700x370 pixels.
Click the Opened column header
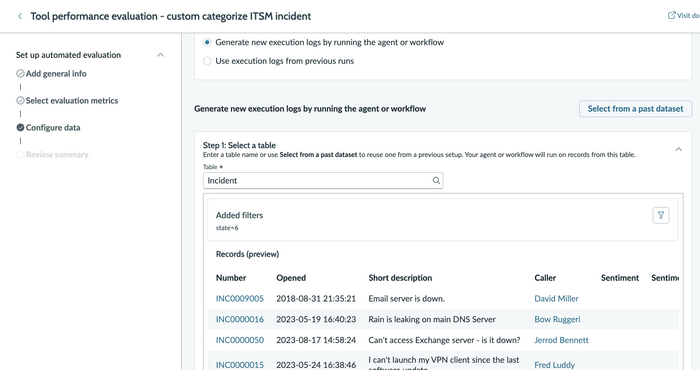coord(291,278)
